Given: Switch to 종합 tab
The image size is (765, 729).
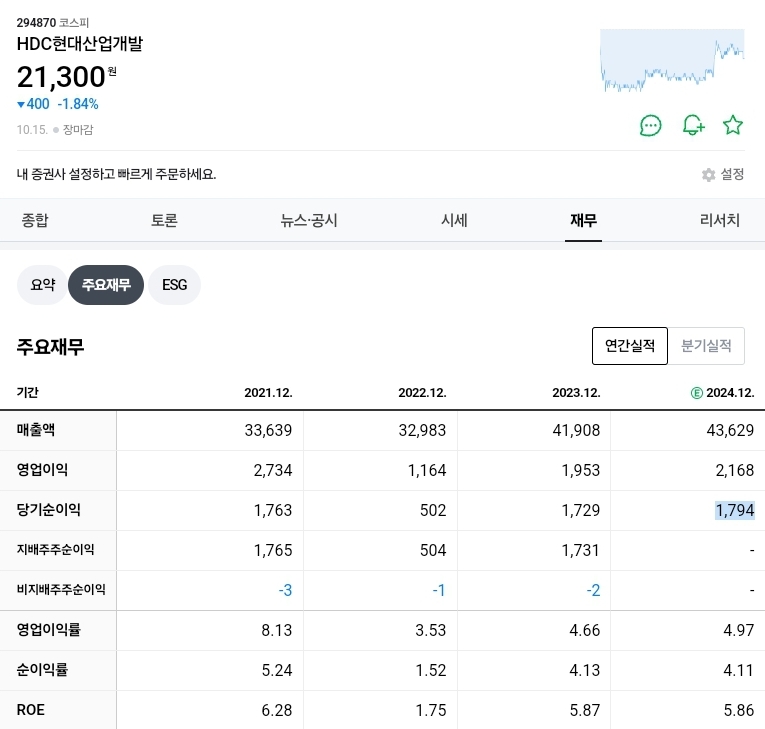Looking at the screenshot, I should tap(35, 220).
